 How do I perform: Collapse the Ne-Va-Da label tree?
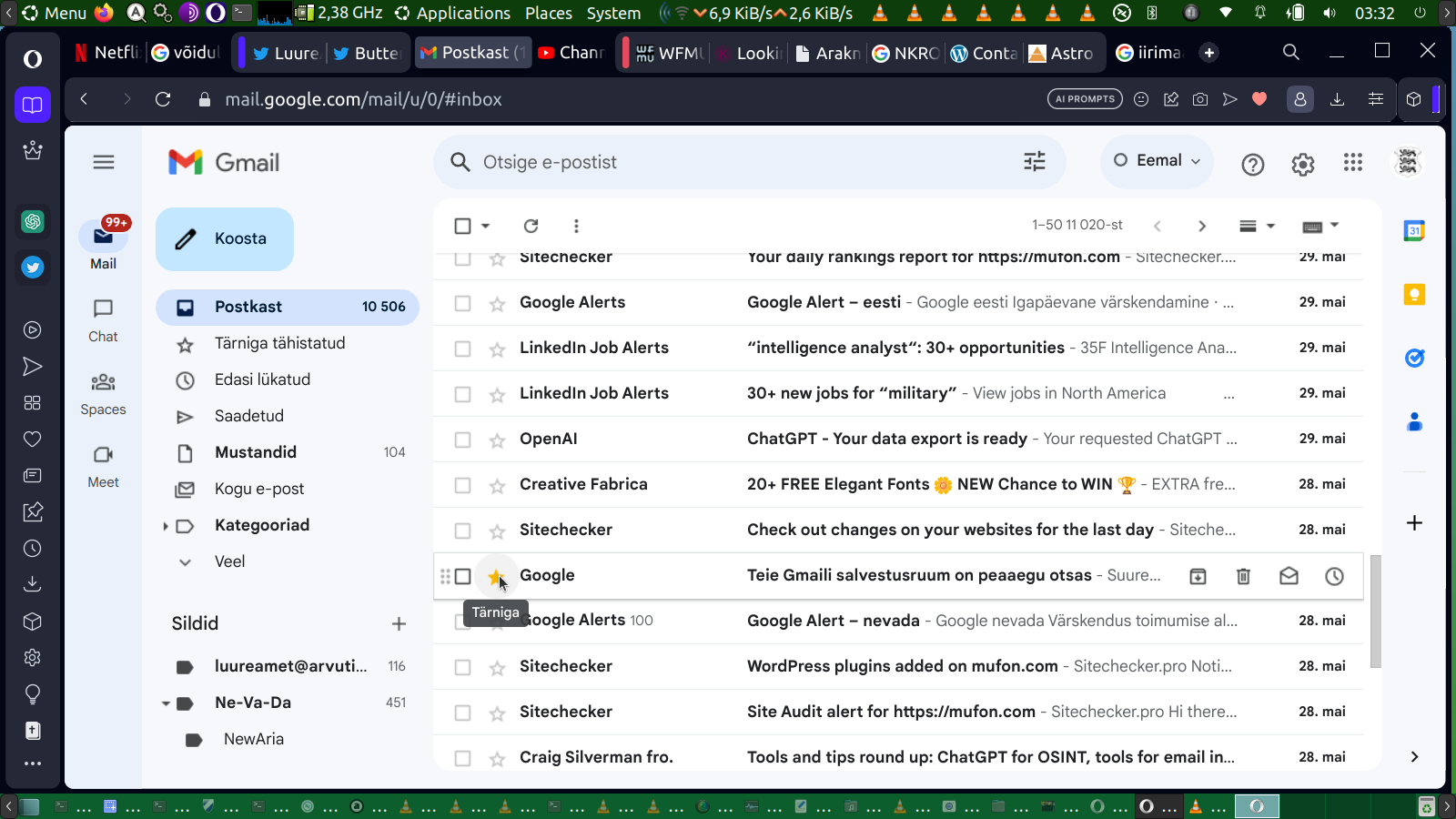[166, 703]
